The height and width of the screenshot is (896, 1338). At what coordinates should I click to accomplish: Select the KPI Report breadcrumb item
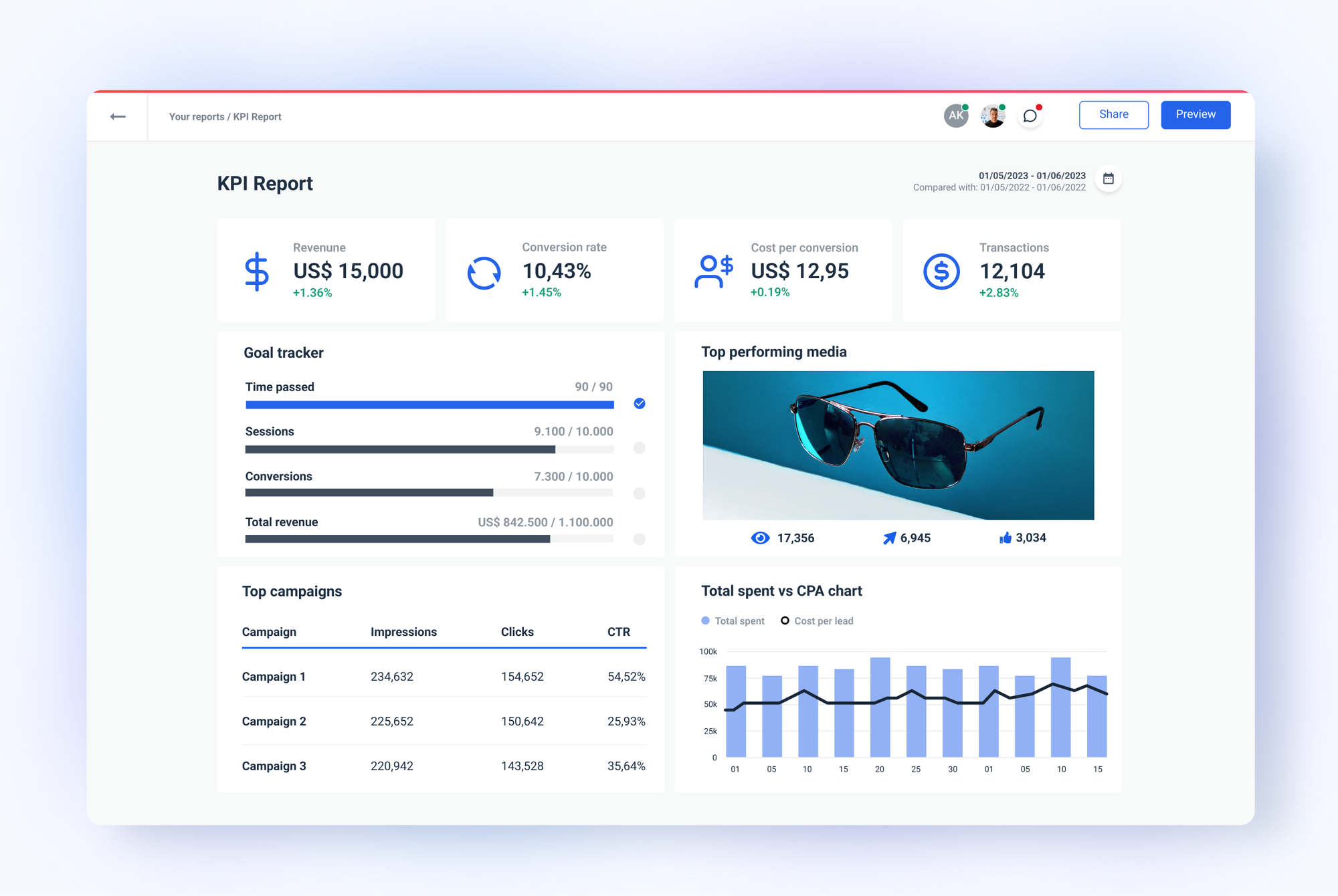258,116
